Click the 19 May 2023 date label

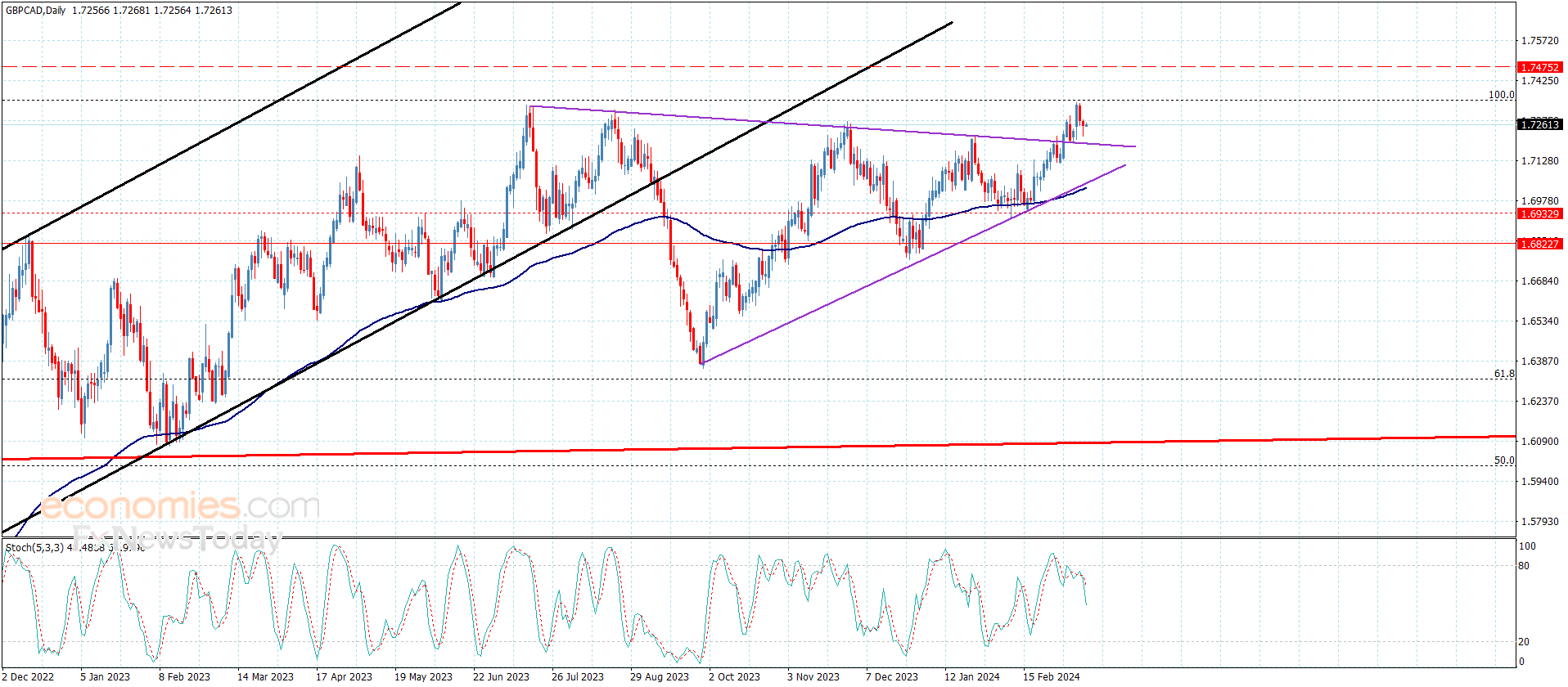423,676
